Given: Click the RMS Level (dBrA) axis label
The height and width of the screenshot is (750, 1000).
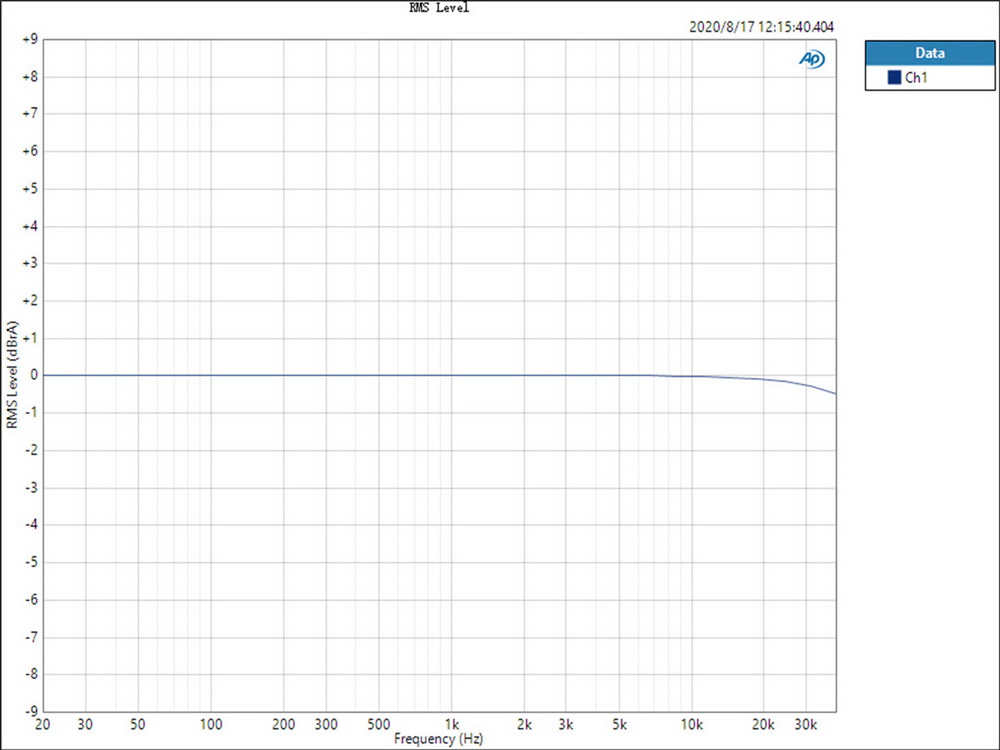Looking at the screenshot, I should tap(13, 375).
